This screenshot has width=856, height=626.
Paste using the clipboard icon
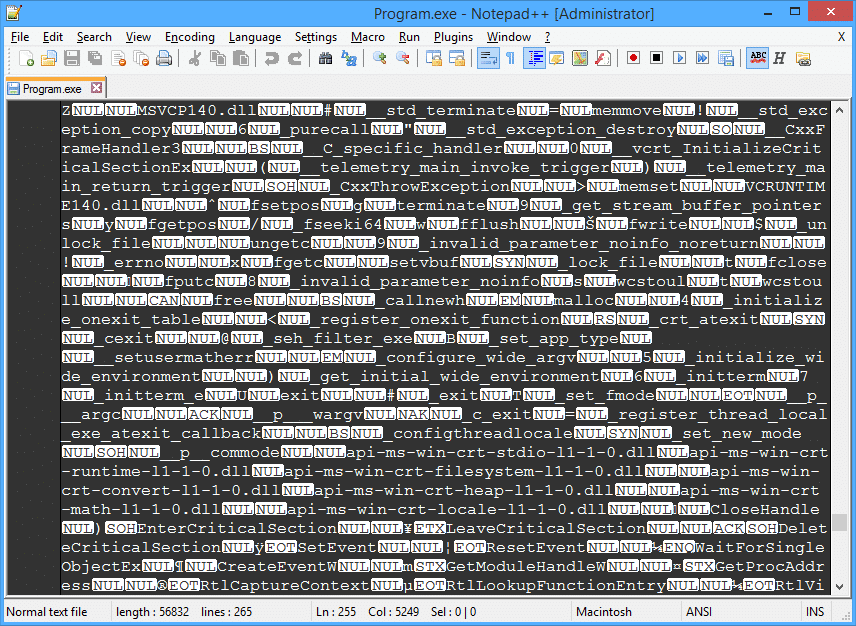click(x=240, y=58)
